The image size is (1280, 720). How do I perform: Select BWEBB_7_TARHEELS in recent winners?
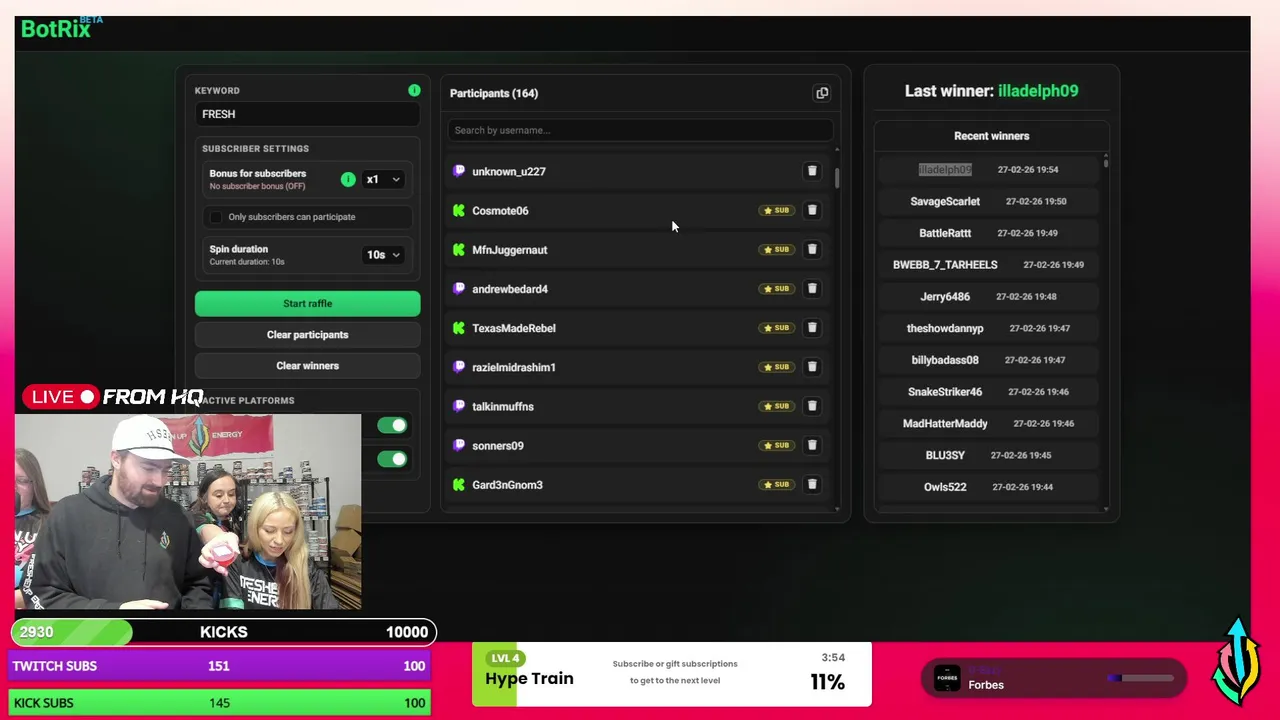coord(945,265)
